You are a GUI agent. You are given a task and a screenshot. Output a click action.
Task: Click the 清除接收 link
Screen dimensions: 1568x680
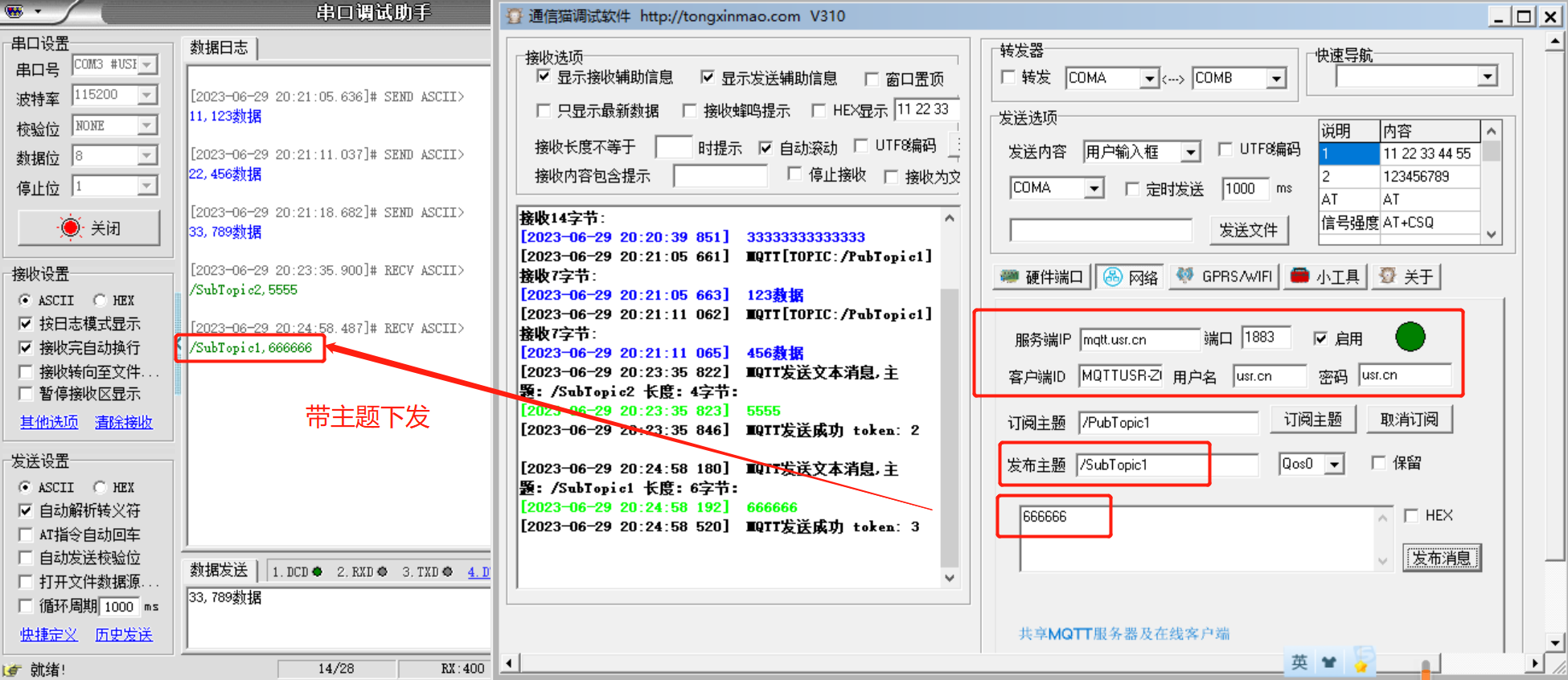tap(123, 422)
